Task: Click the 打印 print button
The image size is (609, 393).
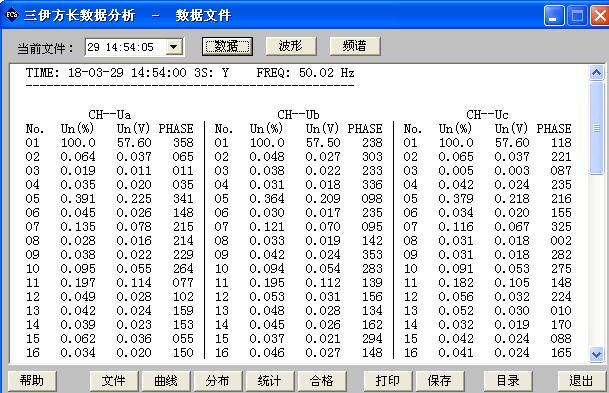Action: 388,381
